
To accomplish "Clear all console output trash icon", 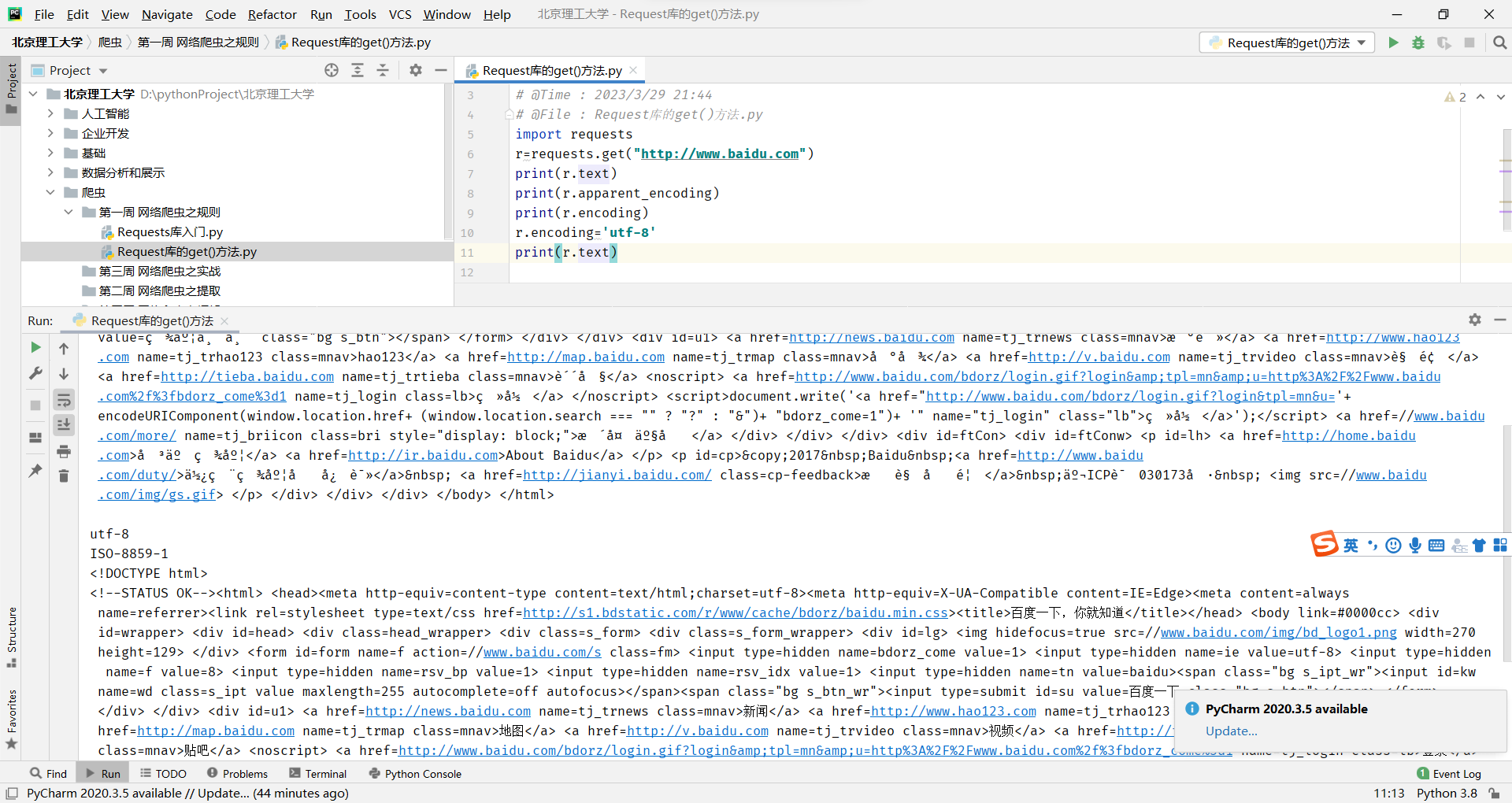I will coord(64,476).
